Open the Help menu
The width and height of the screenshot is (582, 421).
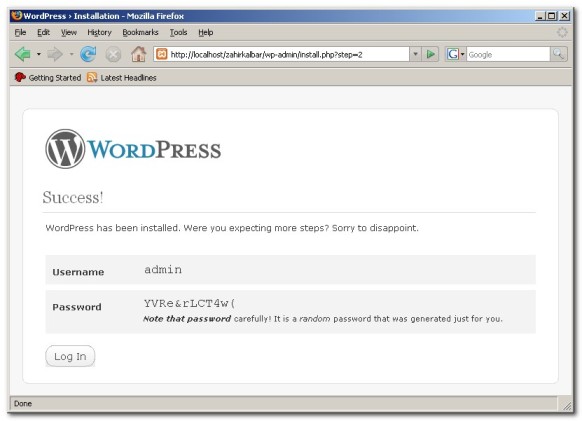pyautogui.click(x=205, y=32)
